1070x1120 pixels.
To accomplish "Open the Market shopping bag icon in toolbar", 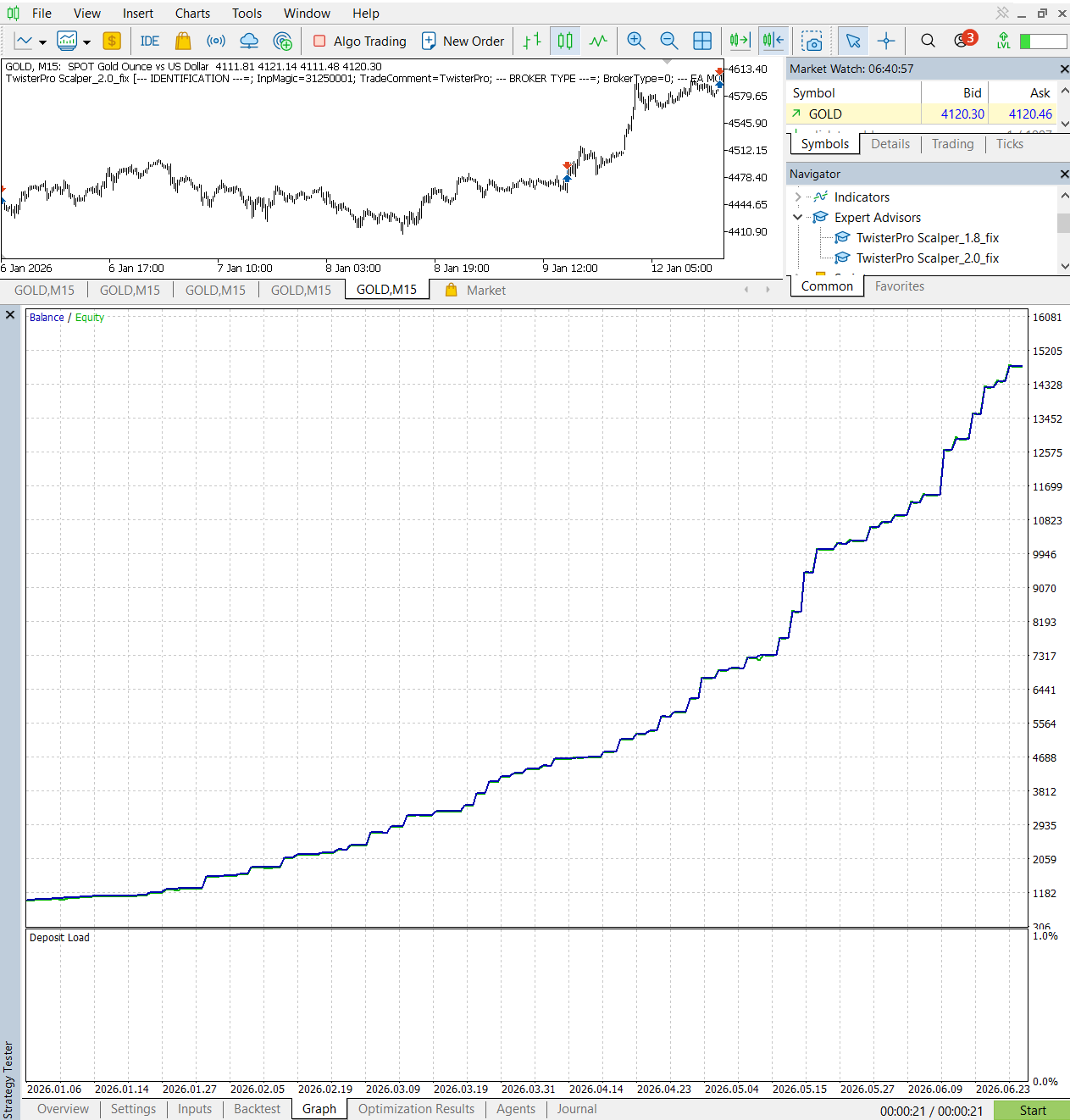I will (x=183, y=41).
